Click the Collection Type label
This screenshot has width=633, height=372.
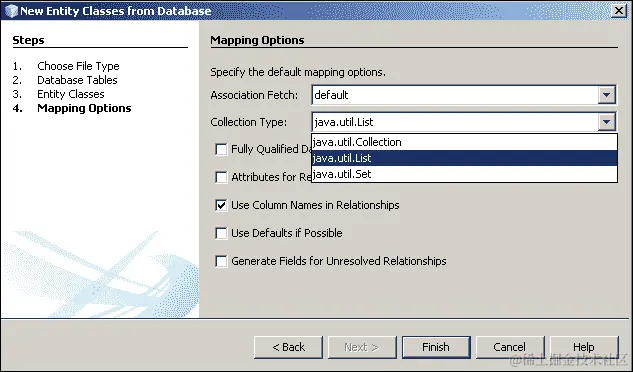click(x=249, y=122)
